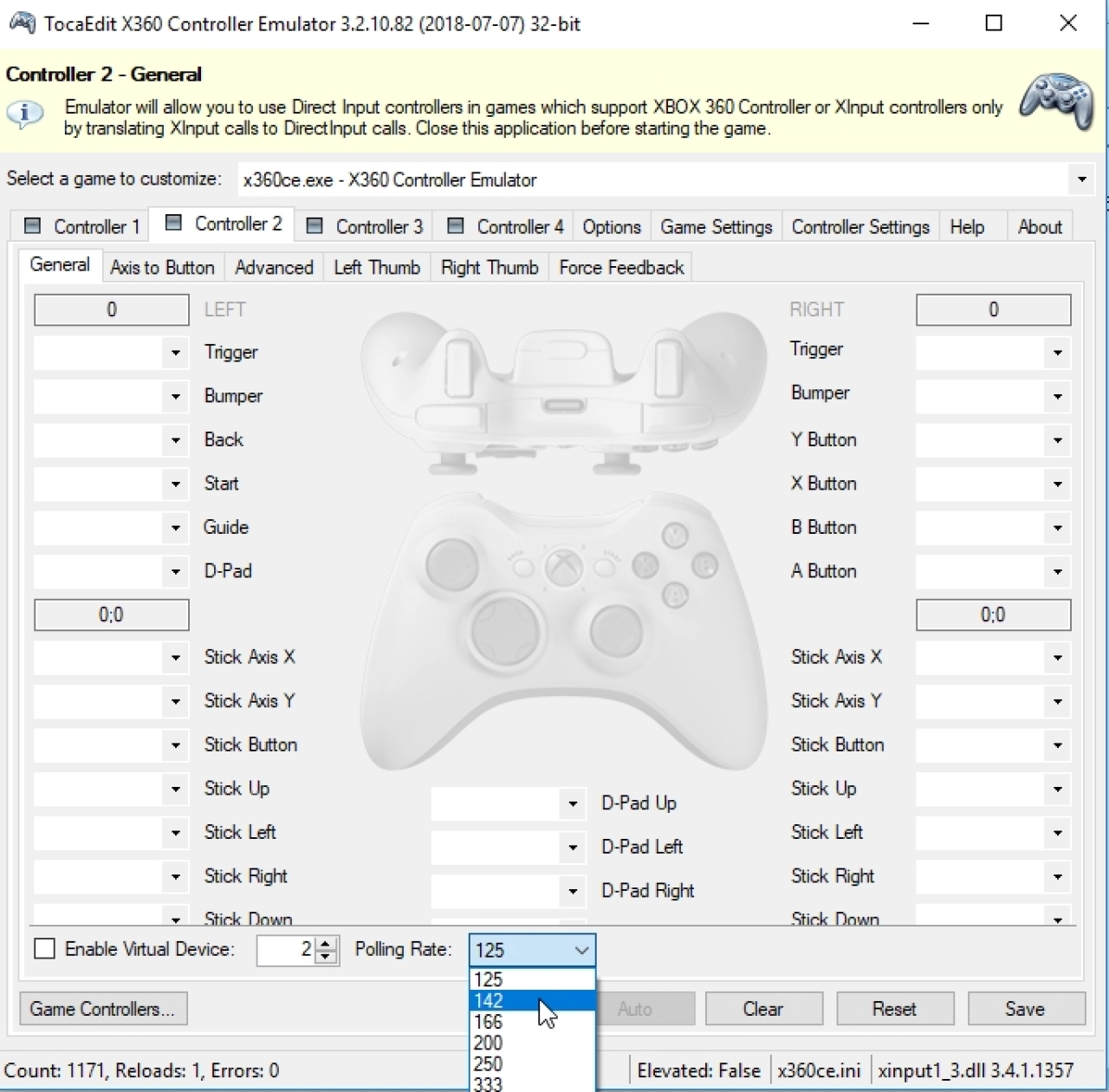1109x1092 pixels.
Task: Select the Left Thumb sub-tab
Action: (377, 267)
